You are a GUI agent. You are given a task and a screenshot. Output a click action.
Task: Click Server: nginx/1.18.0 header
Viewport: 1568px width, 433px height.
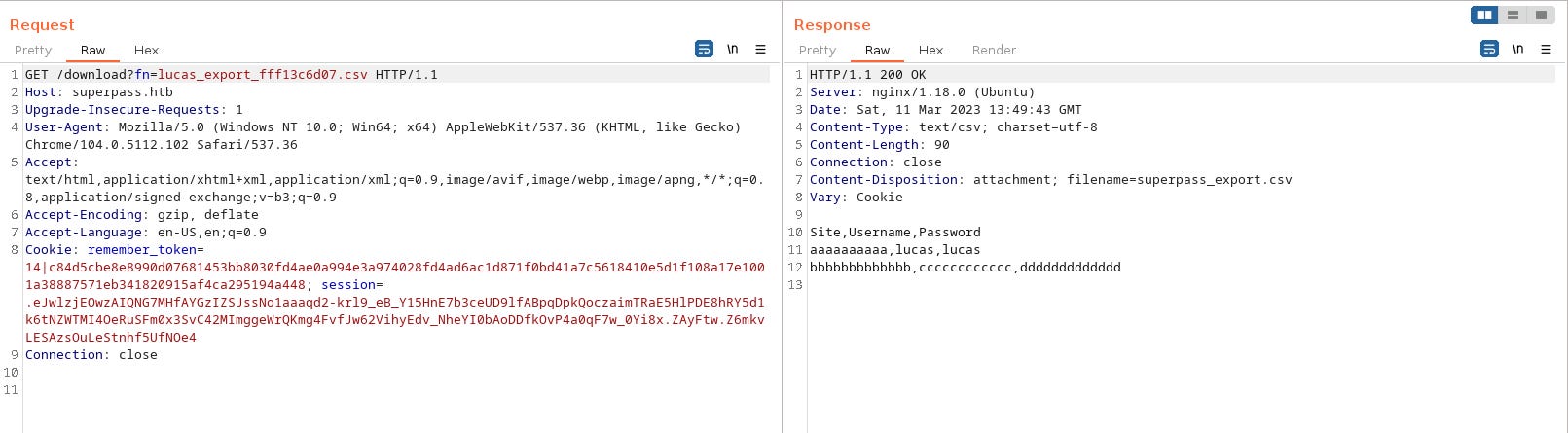tap(923, 92)
